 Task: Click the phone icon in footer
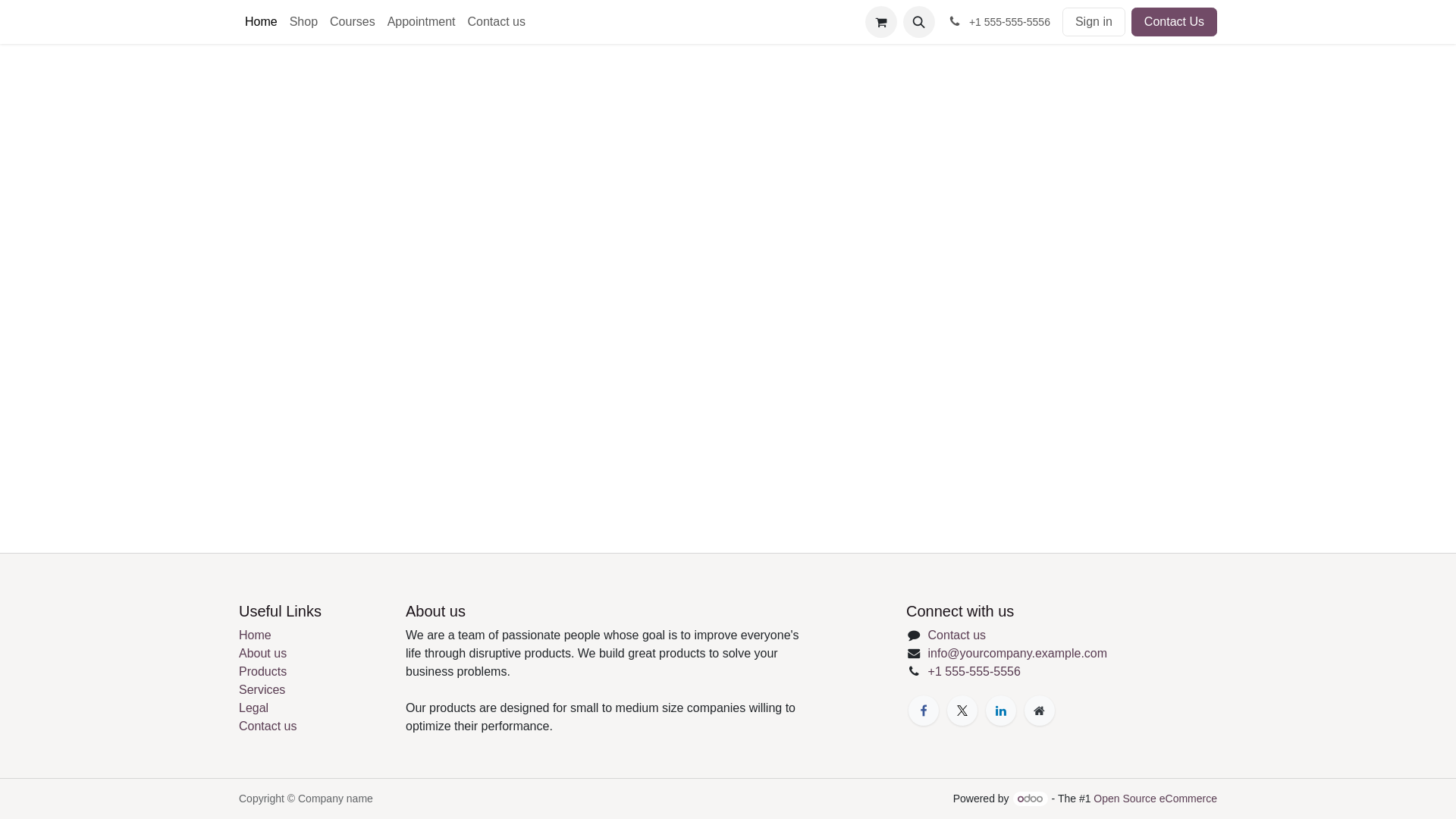pyautogui.click(x=914, y=671)
